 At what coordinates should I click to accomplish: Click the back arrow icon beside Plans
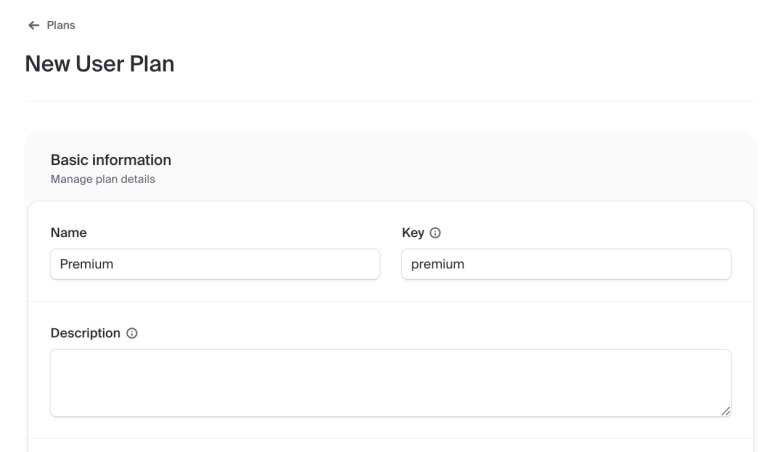pyautogui.click(x=34, y=25)
